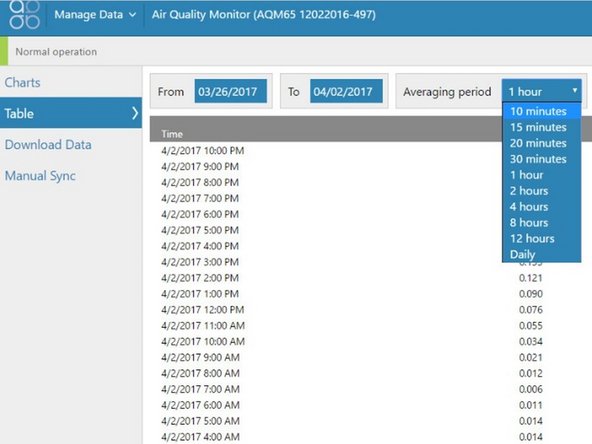
Task: Click row 4/2/2017 6:00 PM
Action: tap(200, 214)
